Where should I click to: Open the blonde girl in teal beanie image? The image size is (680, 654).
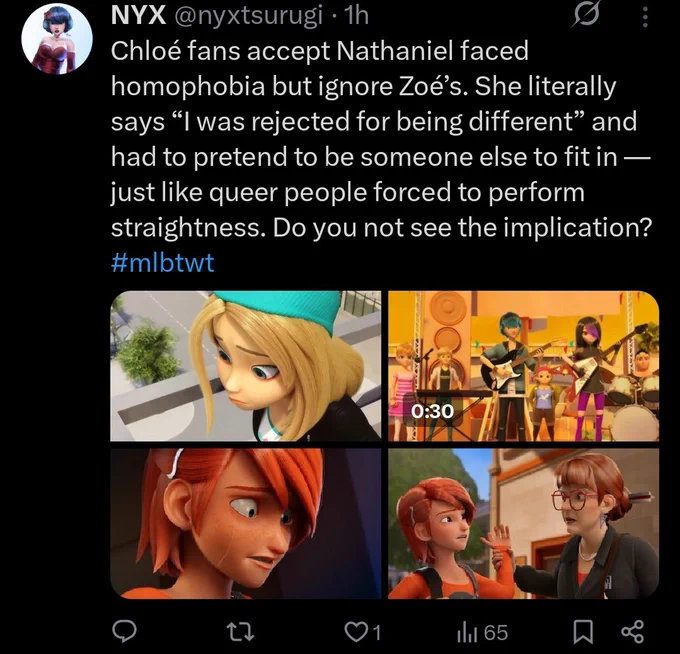(245, 366)
